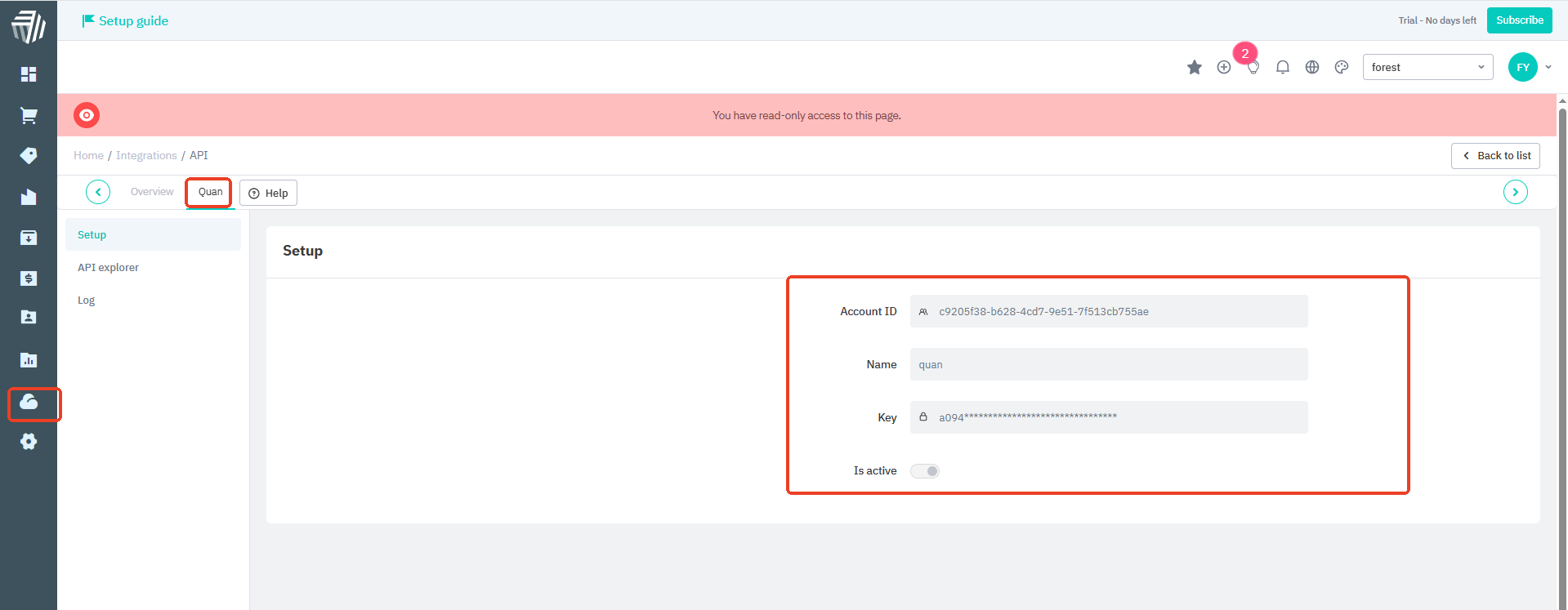Click the right chevron tab scroller
Image resolution: width=1568 pixels, height=610 pixels.
click(1515, 192)
